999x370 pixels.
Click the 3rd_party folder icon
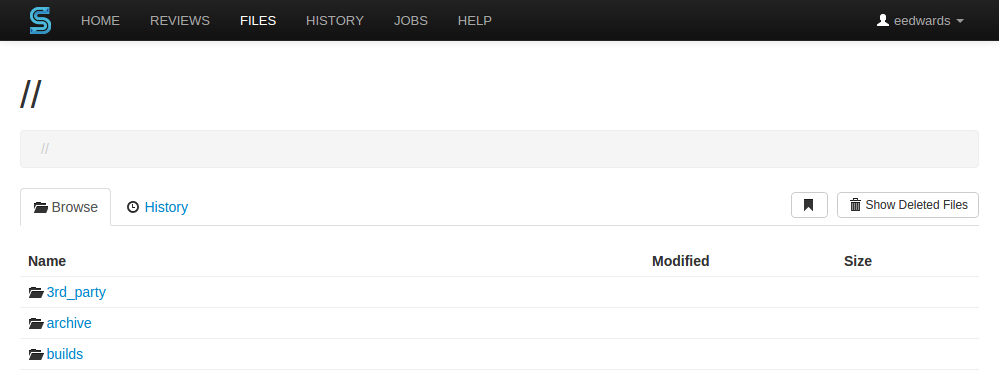36,292
